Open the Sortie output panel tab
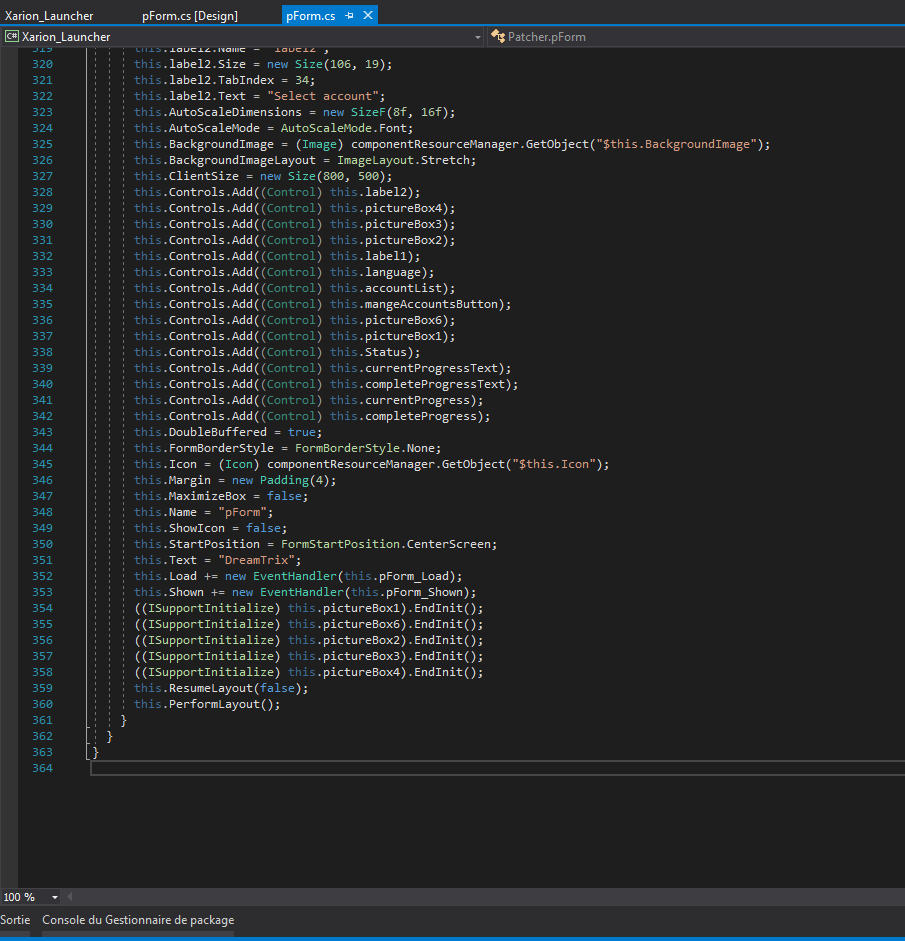This screenshot has width=905, height=941. 15,920
